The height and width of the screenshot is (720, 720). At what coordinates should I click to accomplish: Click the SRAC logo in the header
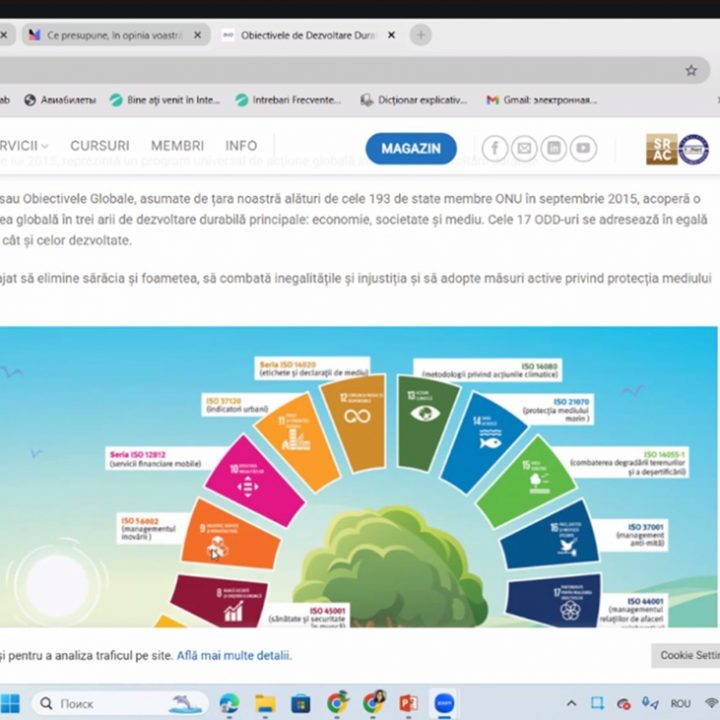click(677, 149)
